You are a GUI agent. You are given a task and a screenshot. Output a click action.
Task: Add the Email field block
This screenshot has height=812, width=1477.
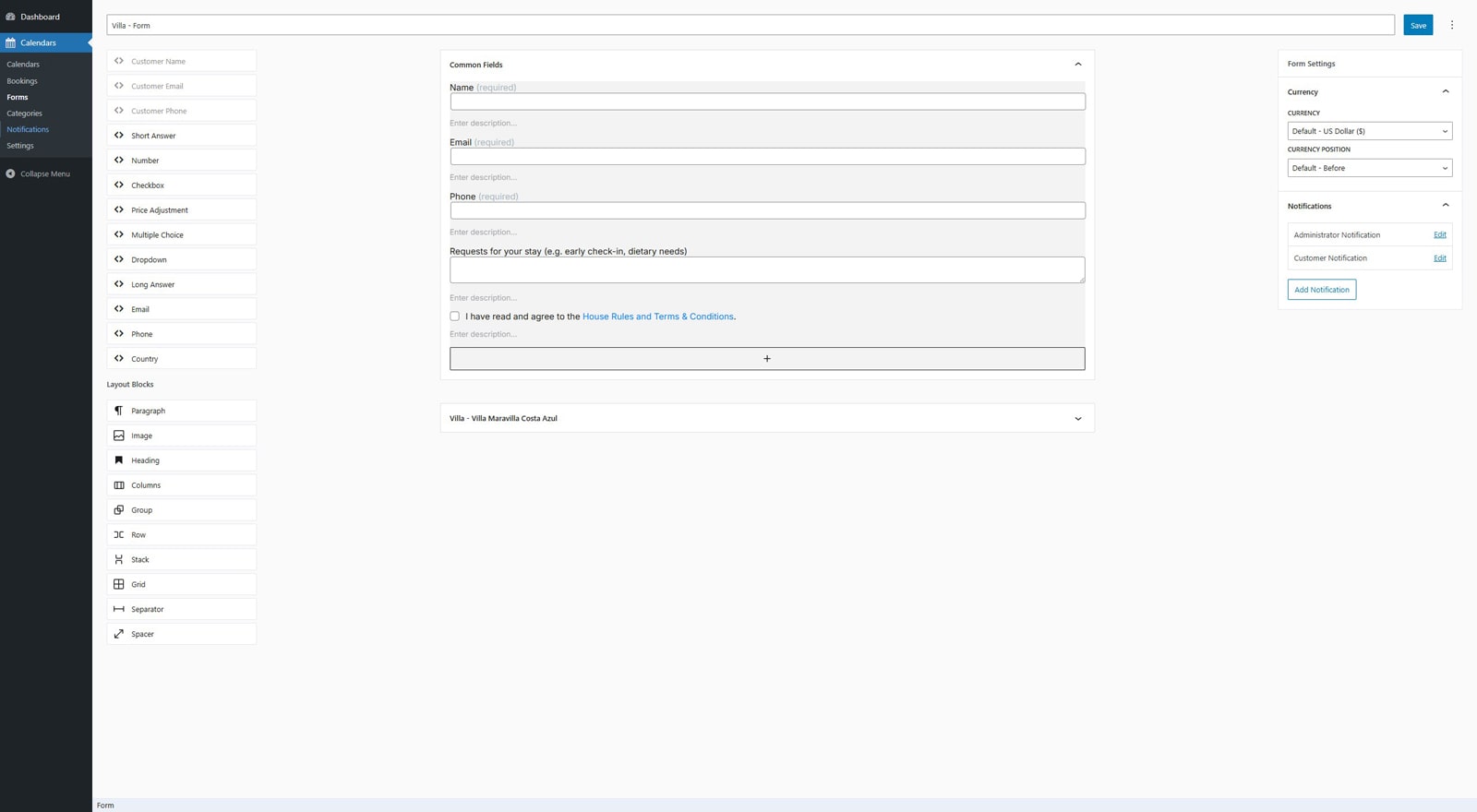coord(181,309)
